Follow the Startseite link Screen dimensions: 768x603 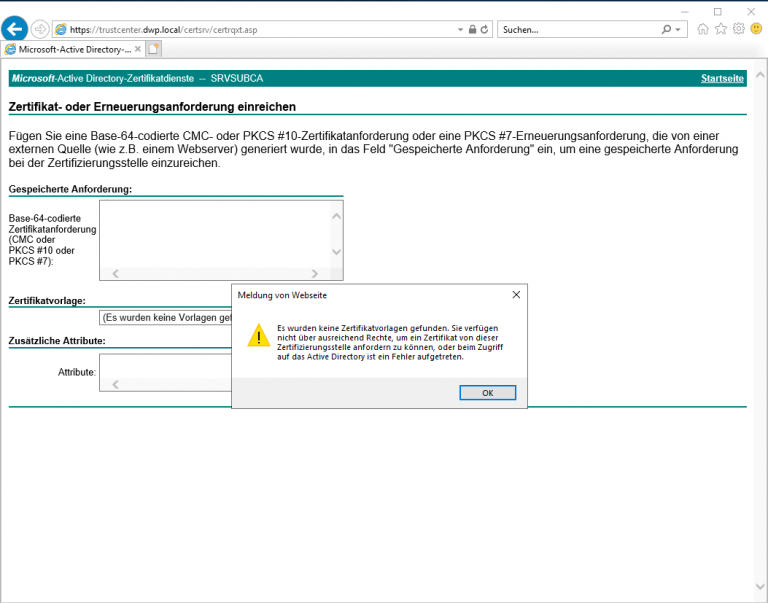(x=722, y=78)
